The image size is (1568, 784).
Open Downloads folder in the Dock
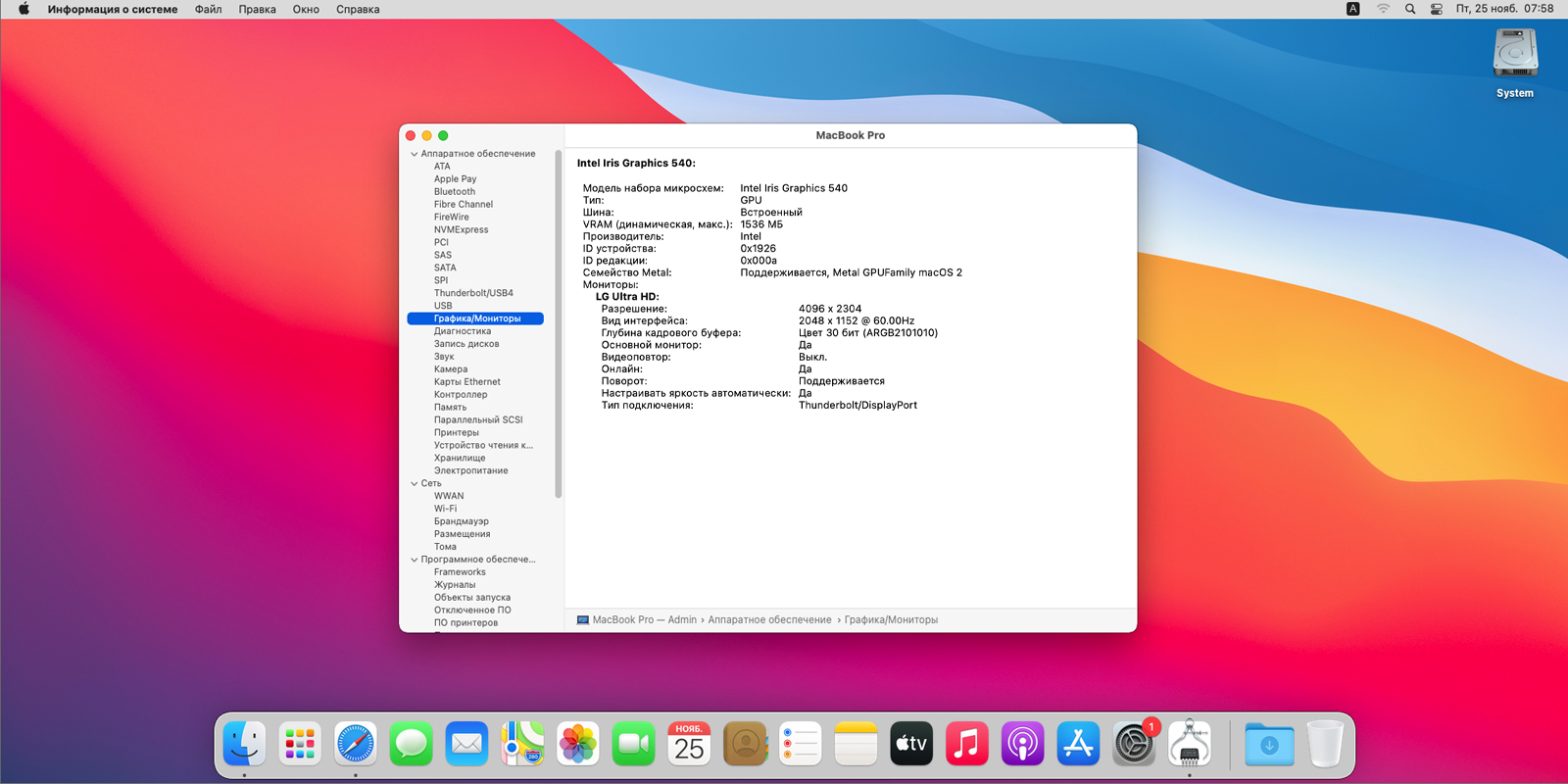pos(1269,745)
